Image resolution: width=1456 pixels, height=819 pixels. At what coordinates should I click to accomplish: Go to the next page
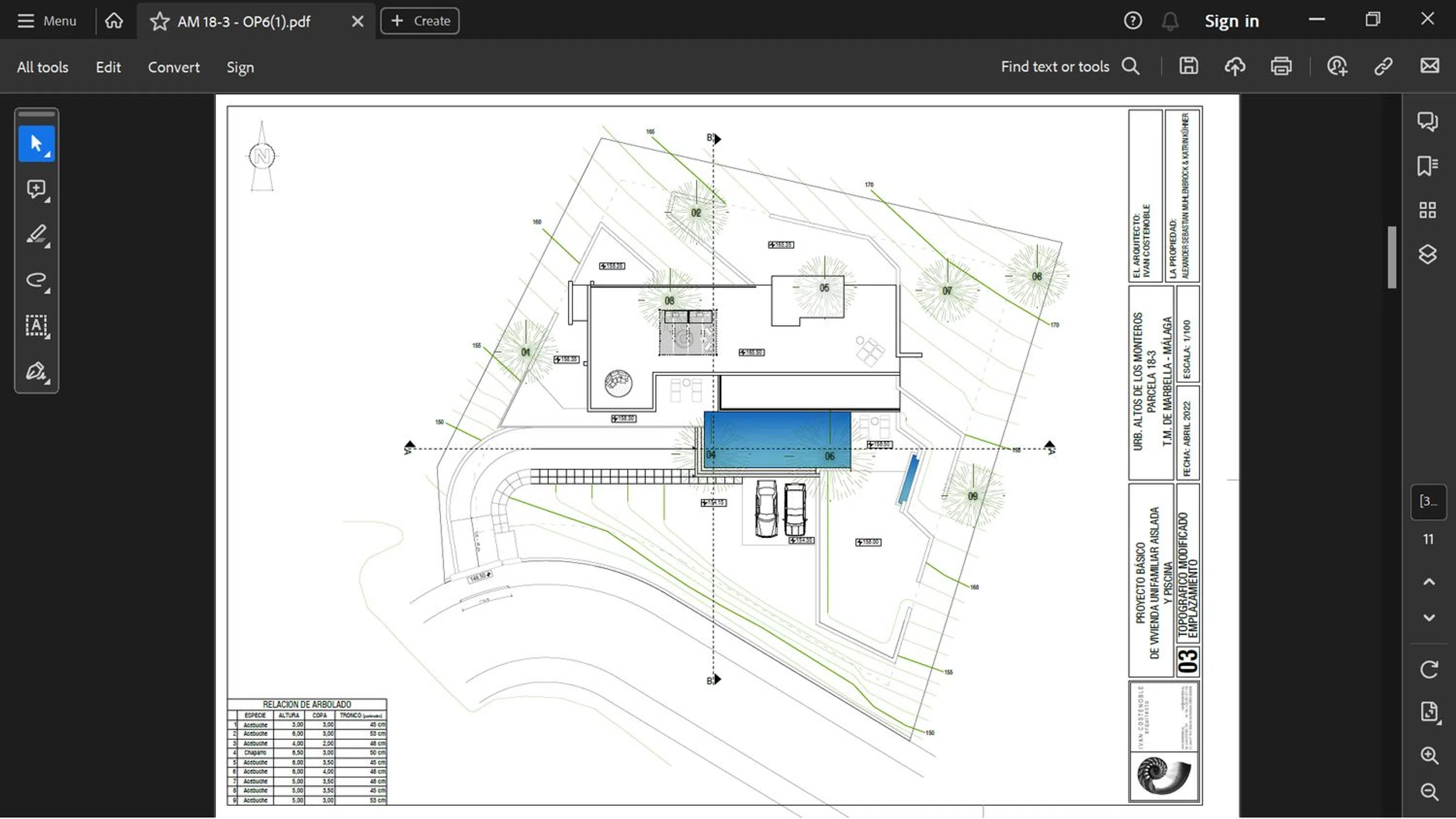tap(1429, 618)
